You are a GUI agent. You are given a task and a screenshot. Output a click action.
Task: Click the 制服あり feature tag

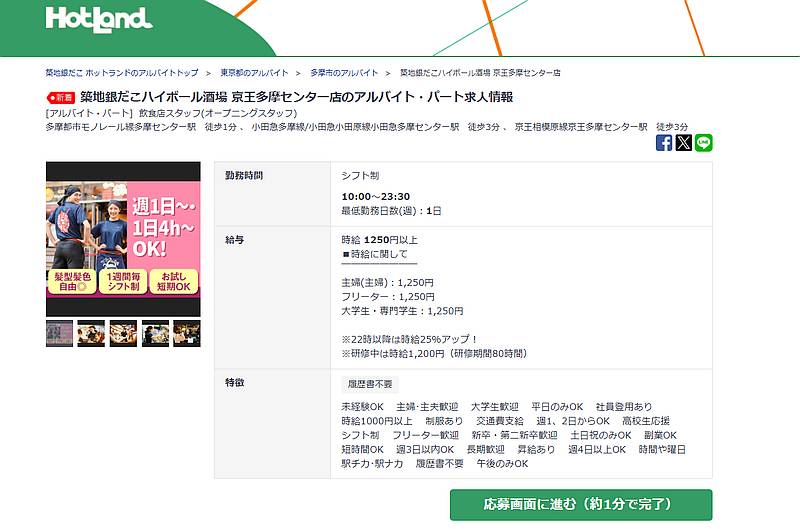[x=444, y=421]
